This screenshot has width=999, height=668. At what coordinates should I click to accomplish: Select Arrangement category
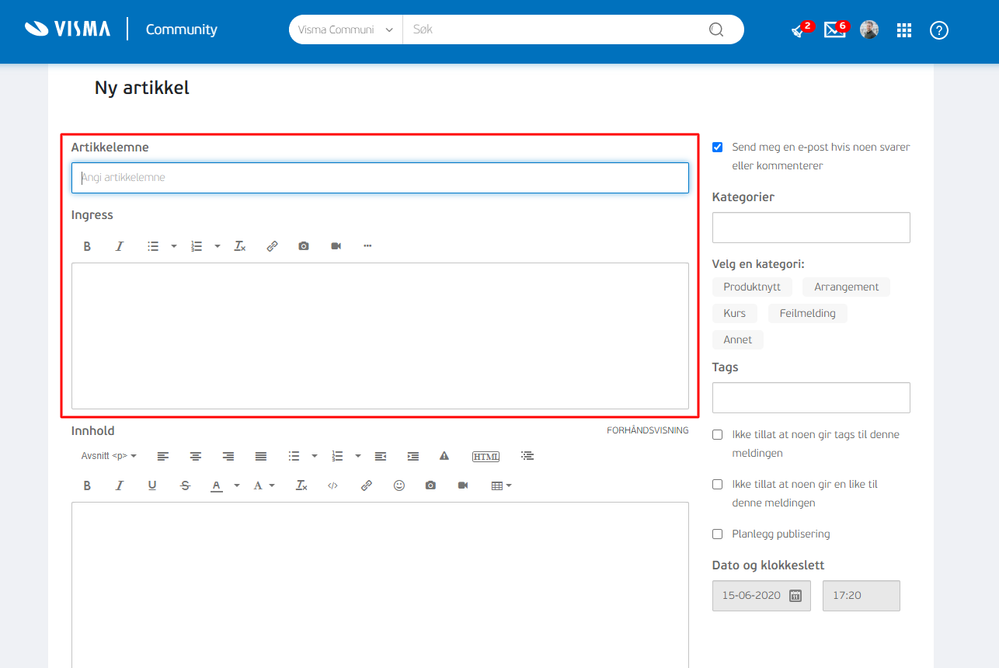coord(846,287)
